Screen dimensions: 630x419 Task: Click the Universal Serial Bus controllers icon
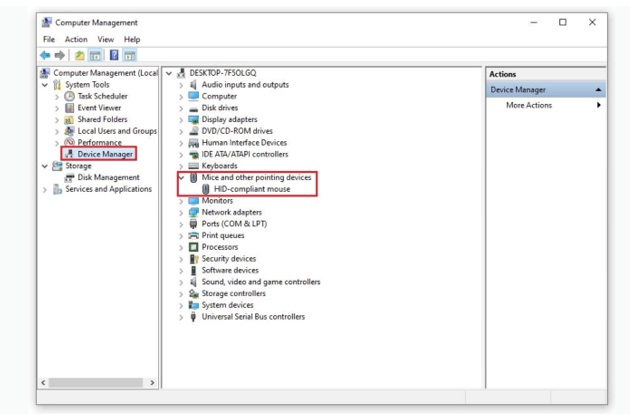[x=194, y=316]
